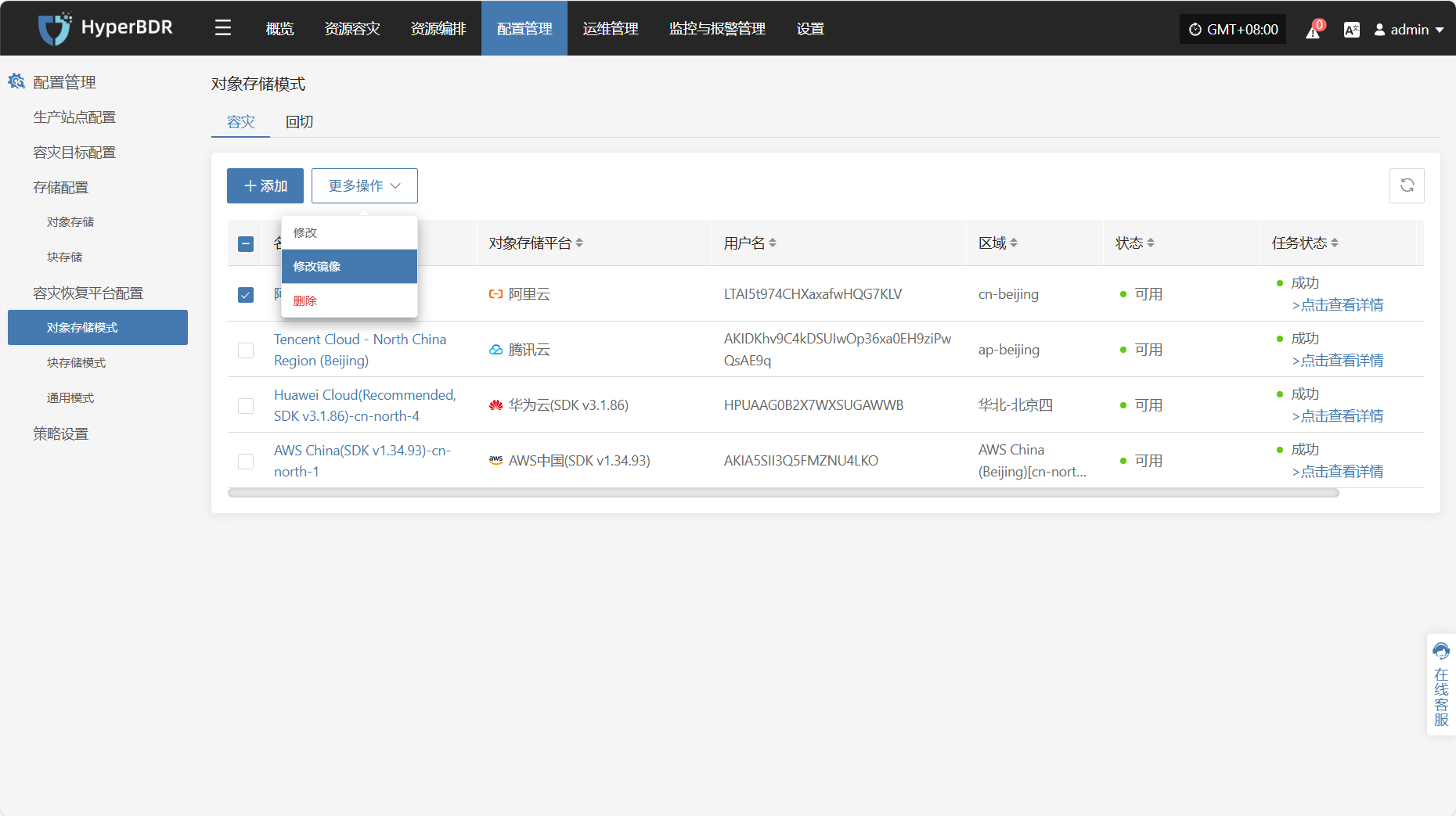This screenshot has width=1456, height=816.
Task: Click the admin user avatar icon
Action: click(x=1379, y=30)
